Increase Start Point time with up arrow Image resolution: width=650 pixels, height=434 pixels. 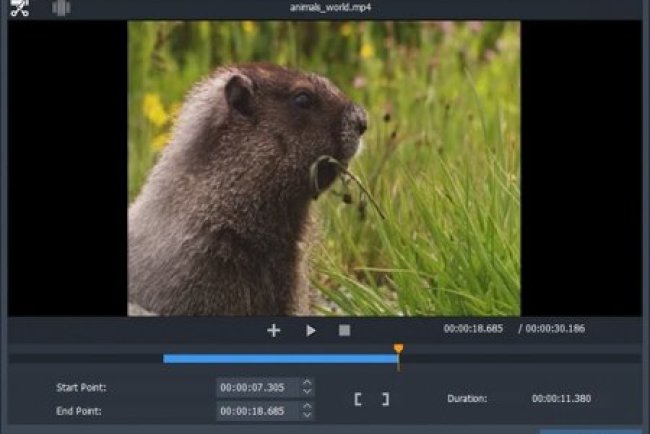[x=307, y=382]
